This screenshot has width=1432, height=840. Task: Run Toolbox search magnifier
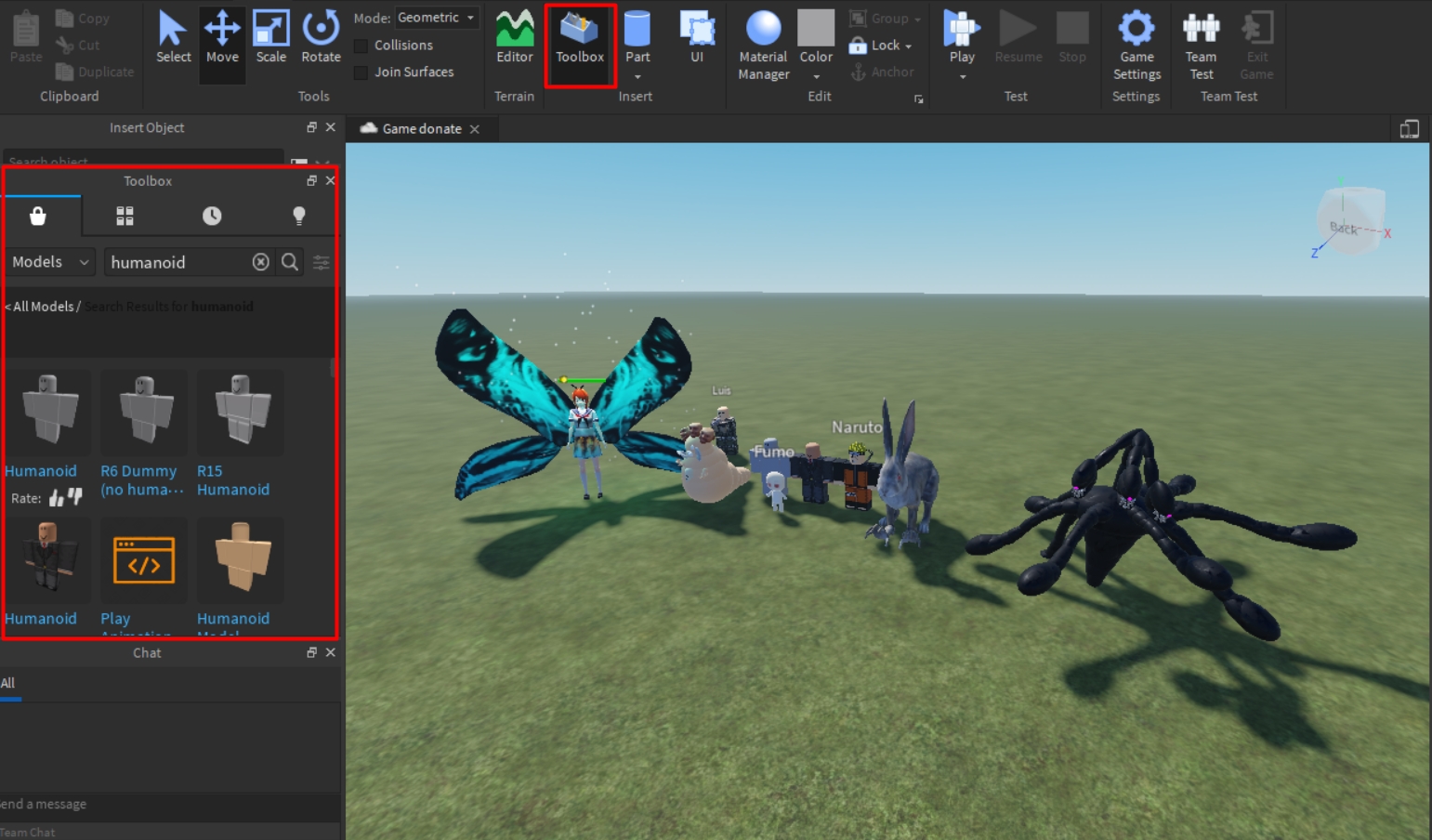pyautogui.click(x=290, y=262)
